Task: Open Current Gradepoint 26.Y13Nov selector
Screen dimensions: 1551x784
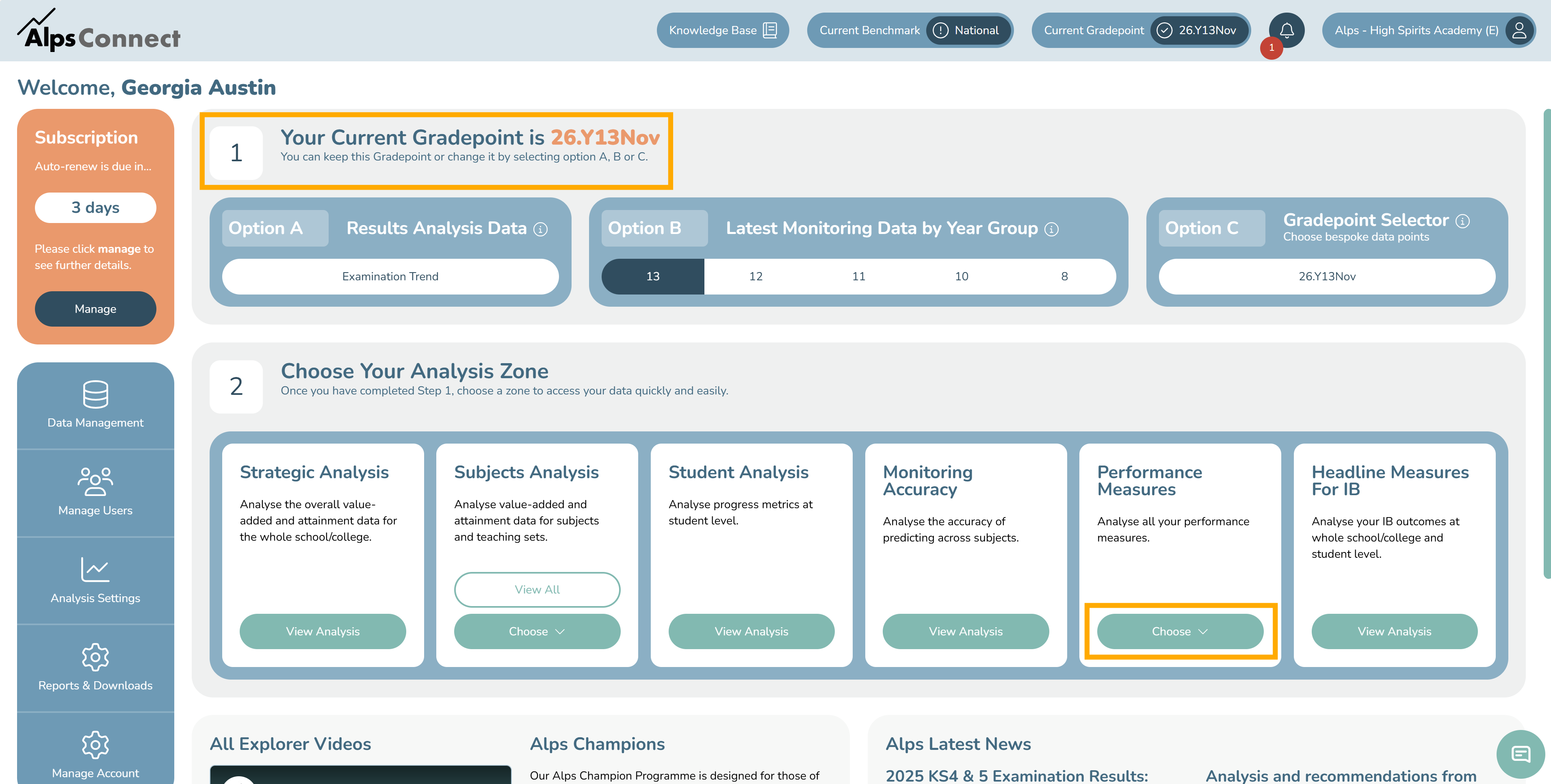Action: coord(1141,30)
